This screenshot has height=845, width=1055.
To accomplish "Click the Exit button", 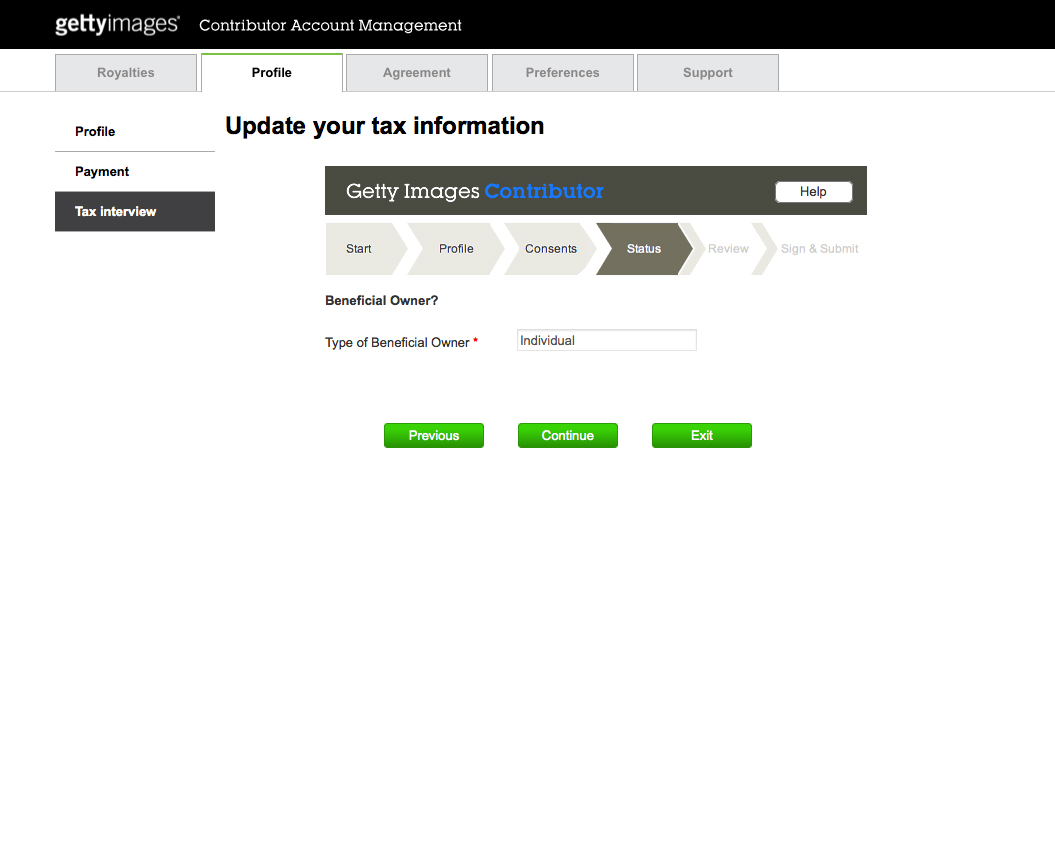I will click(x=702, y=435).
